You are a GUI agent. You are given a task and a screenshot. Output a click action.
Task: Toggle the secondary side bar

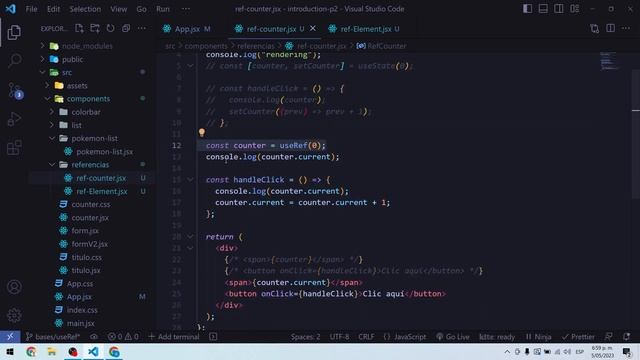(559, 9)
